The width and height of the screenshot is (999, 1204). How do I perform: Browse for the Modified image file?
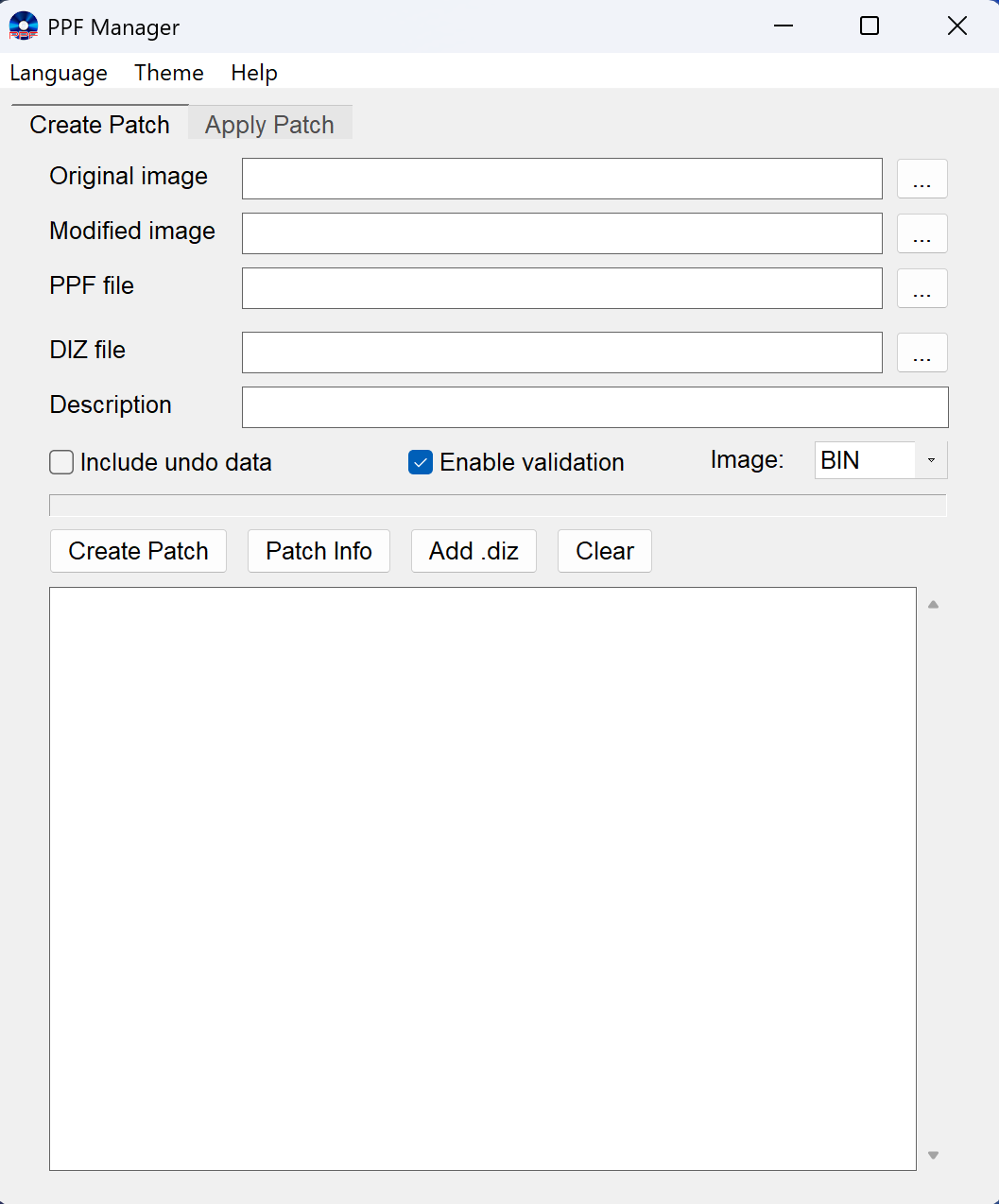[921, 233]
